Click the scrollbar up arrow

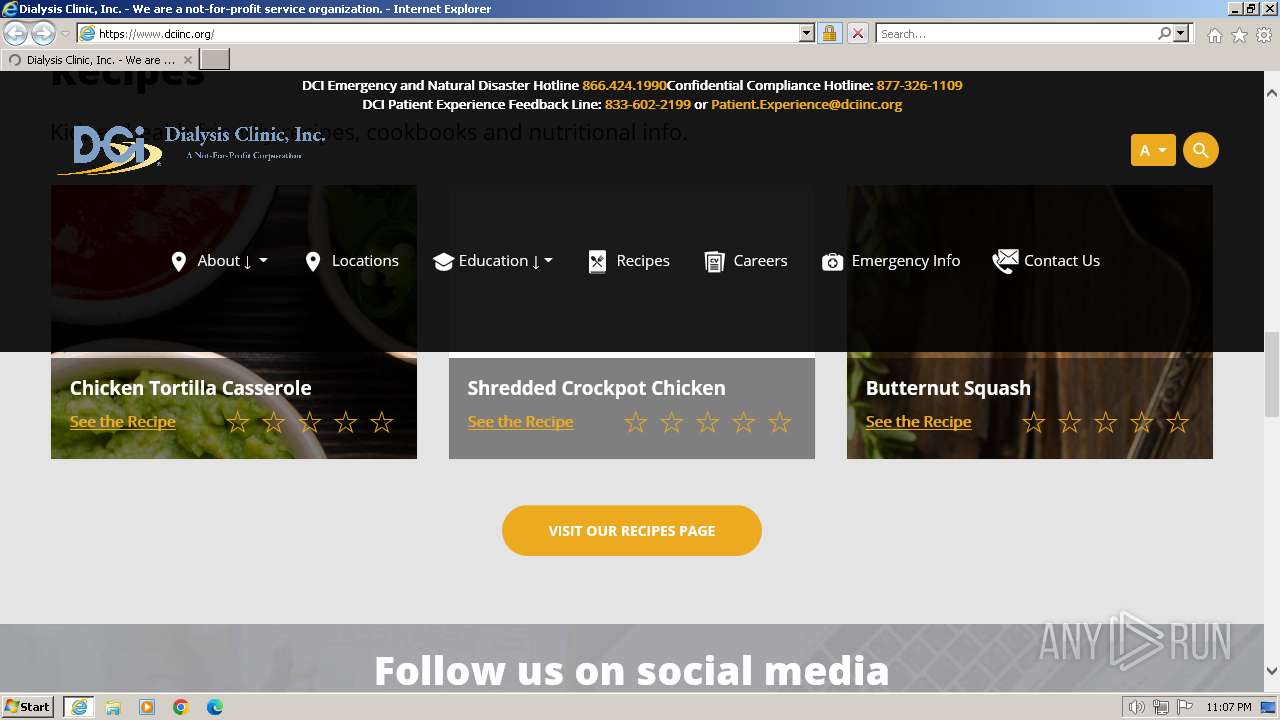pyautogui.click(x=1272, y=93)
